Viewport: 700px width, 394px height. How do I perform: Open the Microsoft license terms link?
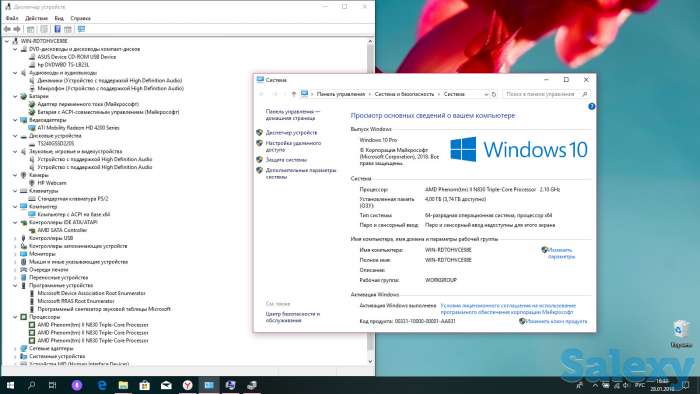pyautogui.click(x=508, y=309)
